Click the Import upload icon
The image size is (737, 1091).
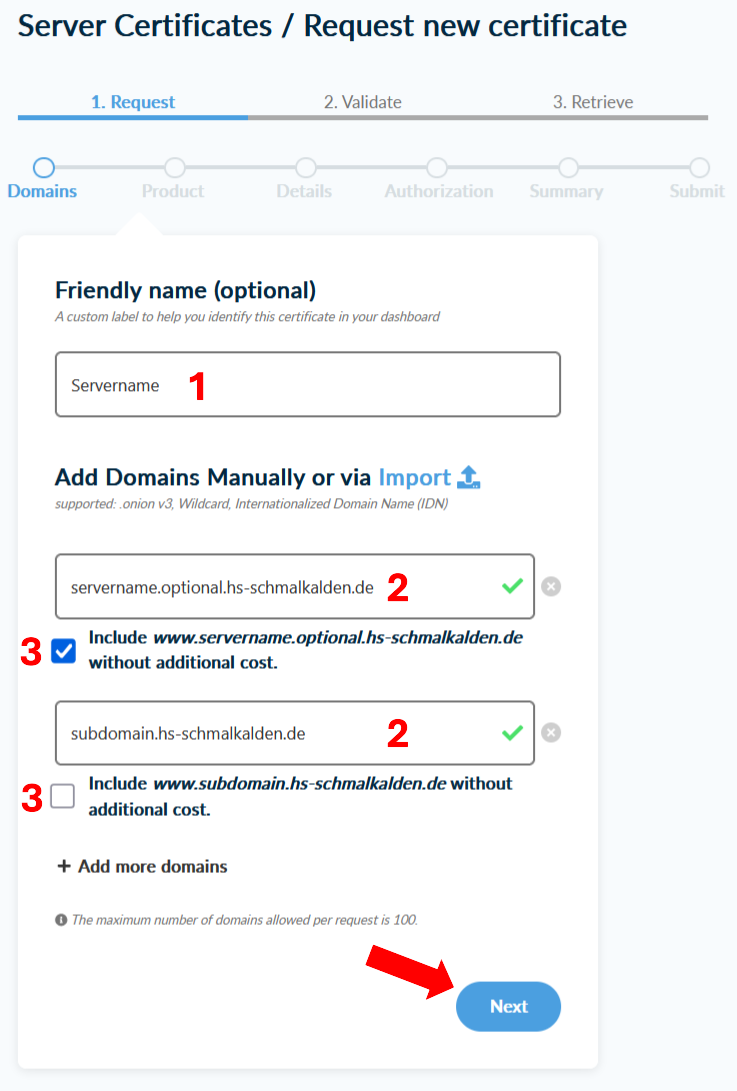[469, 477]
